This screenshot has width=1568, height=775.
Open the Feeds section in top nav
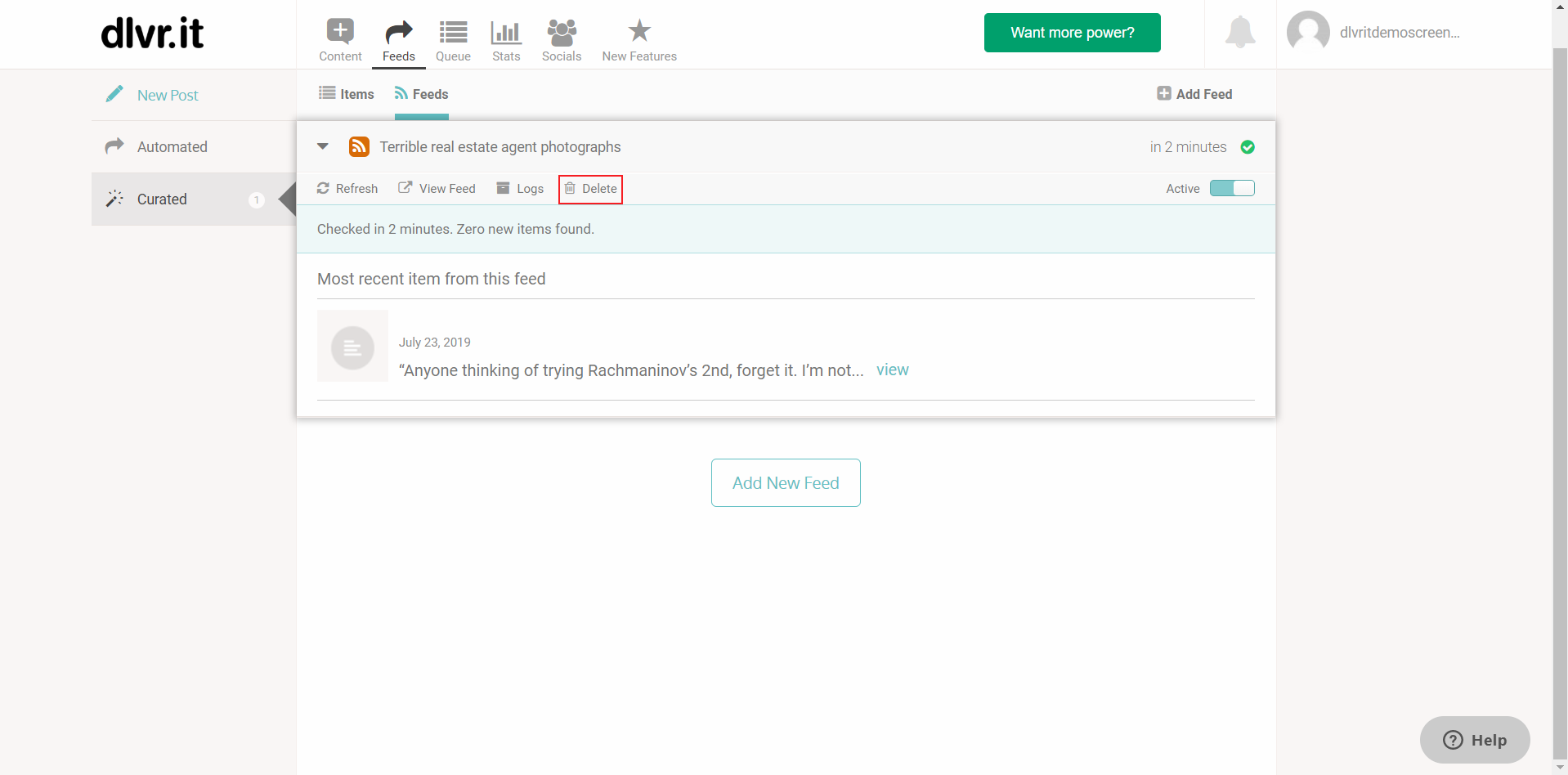tap(399, 40)
